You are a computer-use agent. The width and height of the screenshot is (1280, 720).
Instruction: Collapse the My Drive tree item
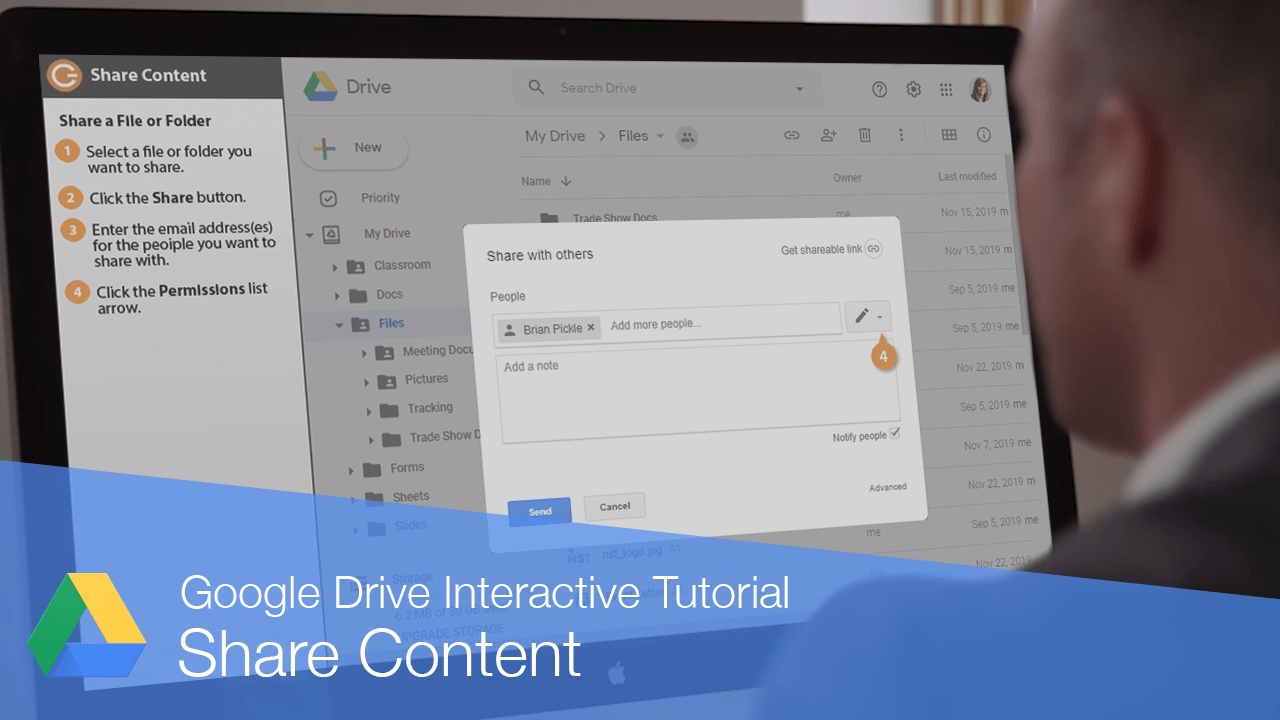tap(310, 233)
